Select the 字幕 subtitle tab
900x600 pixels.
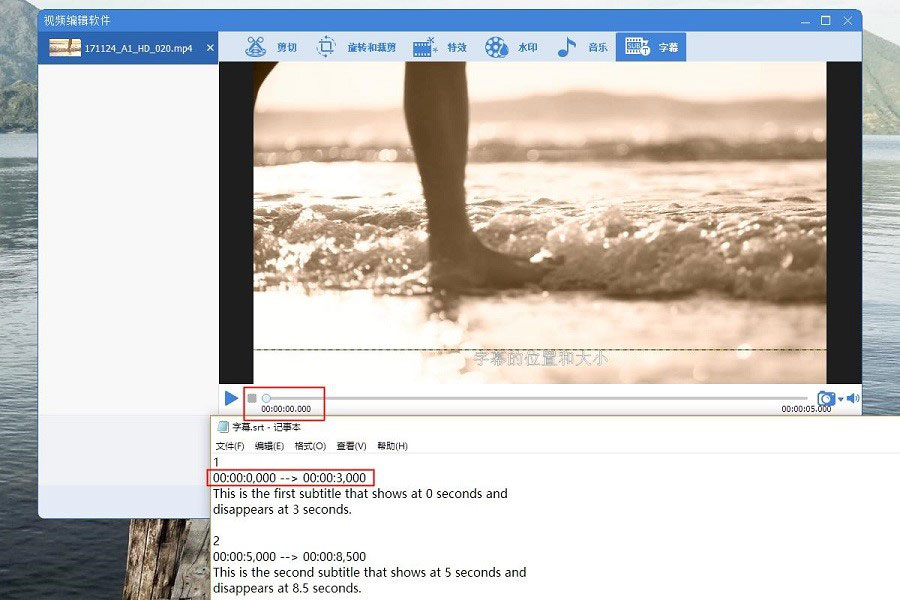point(651,47)
